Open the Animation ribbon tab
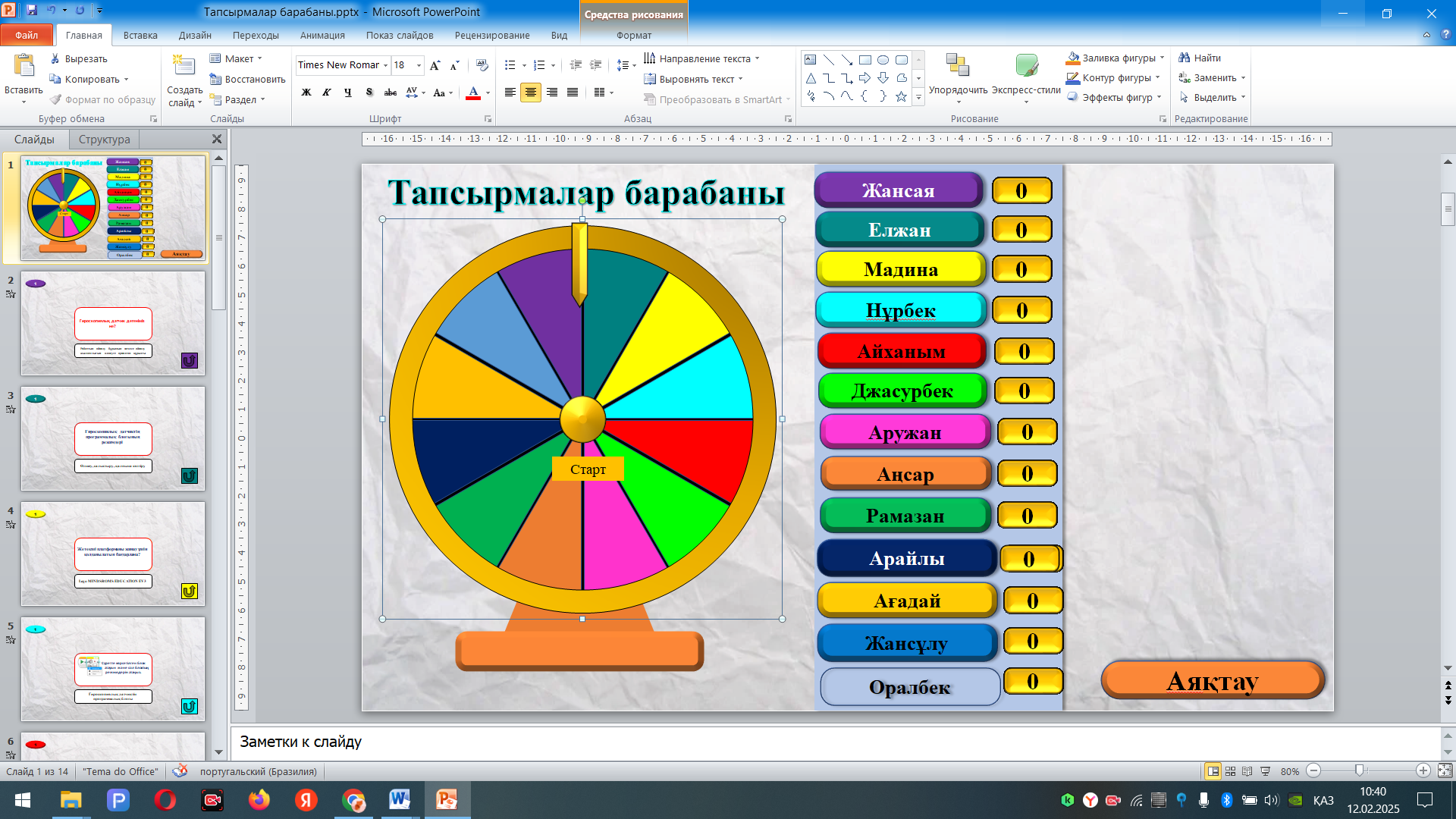 [x=322, y=35]
